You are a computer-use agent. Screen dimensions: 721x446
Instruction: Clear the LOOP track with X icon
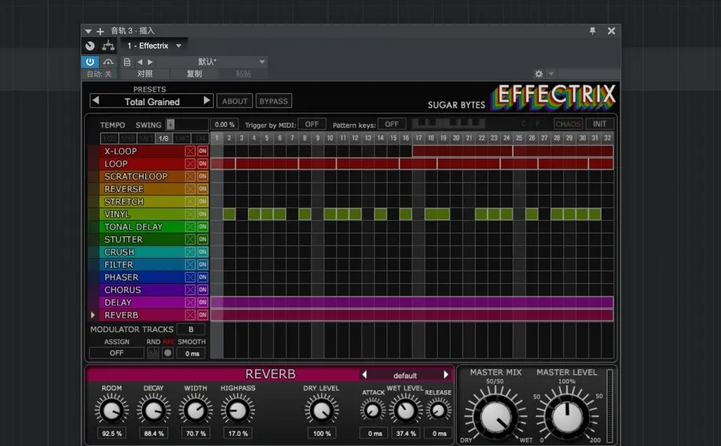[190, 164]
